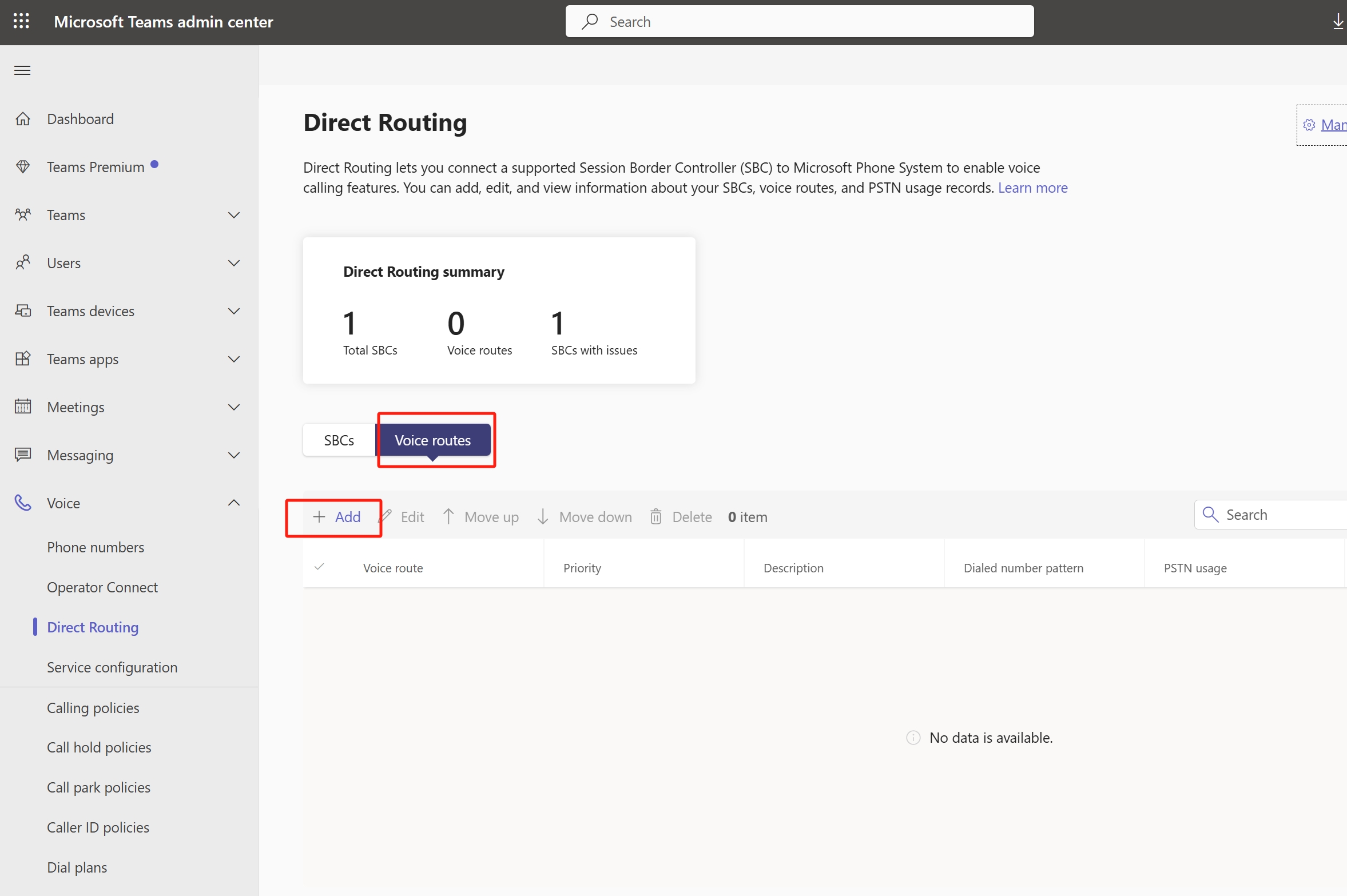Sort by Voice route column header
This screenshot has height=896, width=1347.
coord(393,568)
